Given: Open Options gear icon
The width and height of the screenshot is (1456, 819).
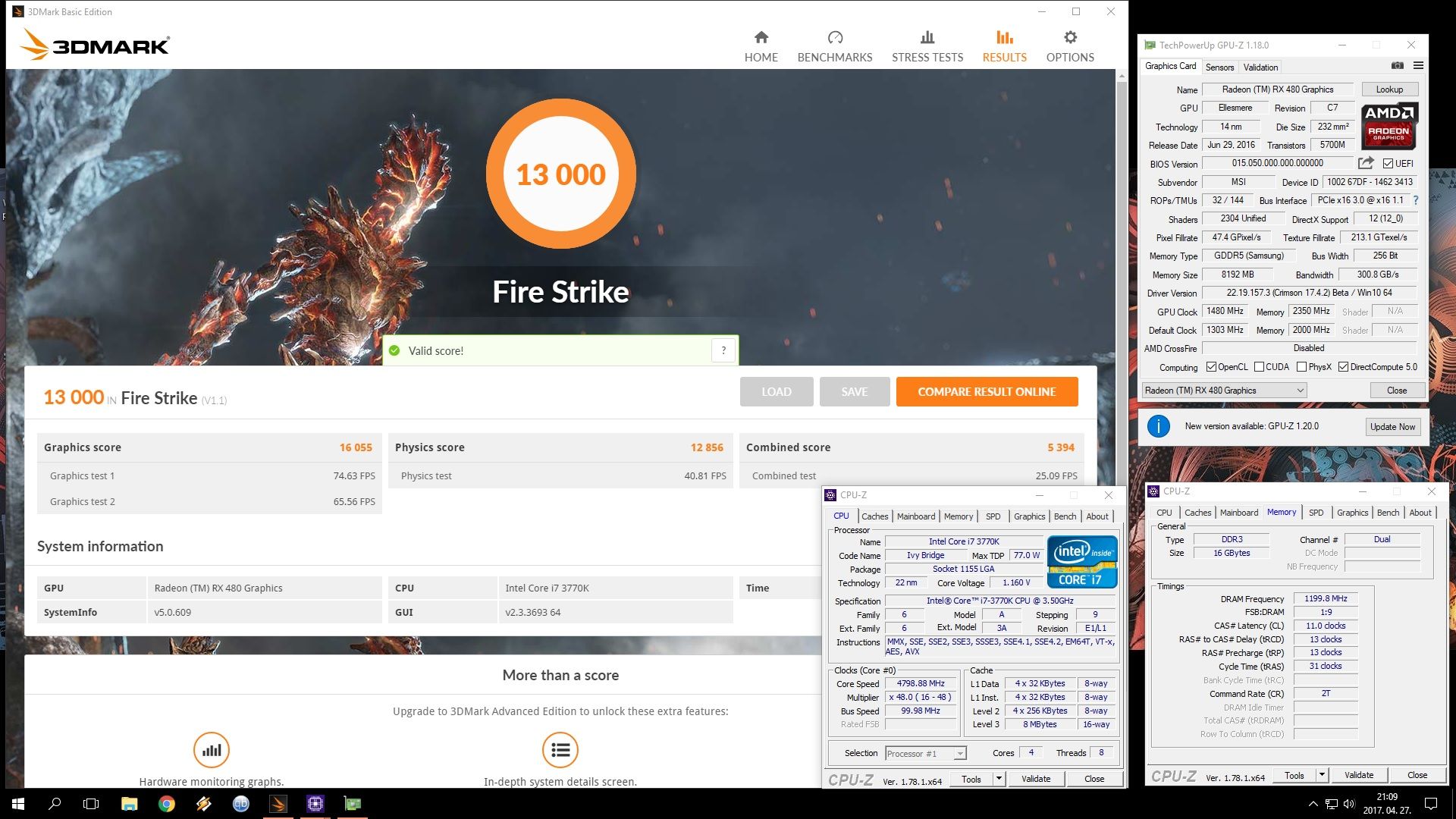Looking at the screenshot, I should (x=1070, y=38).
